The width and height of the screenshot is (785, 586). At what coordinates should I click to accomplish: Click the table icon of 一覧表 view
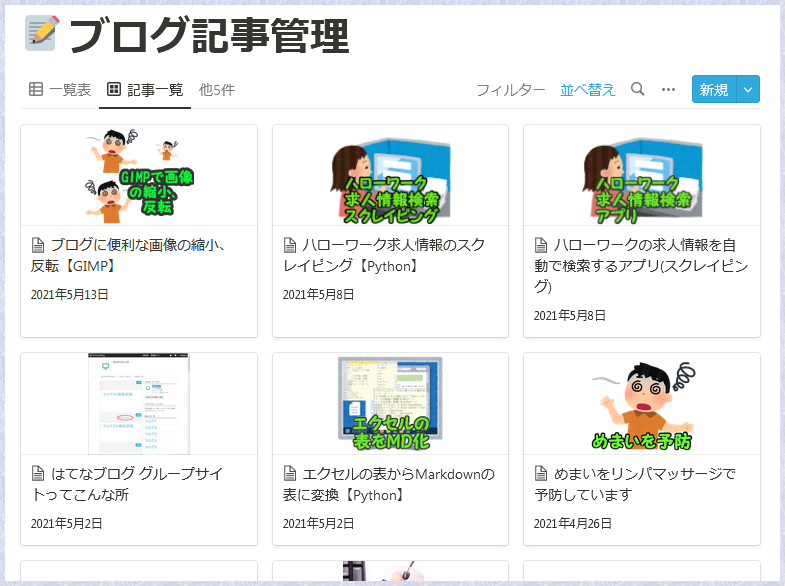pyautogui.click(x=36, y=89)
